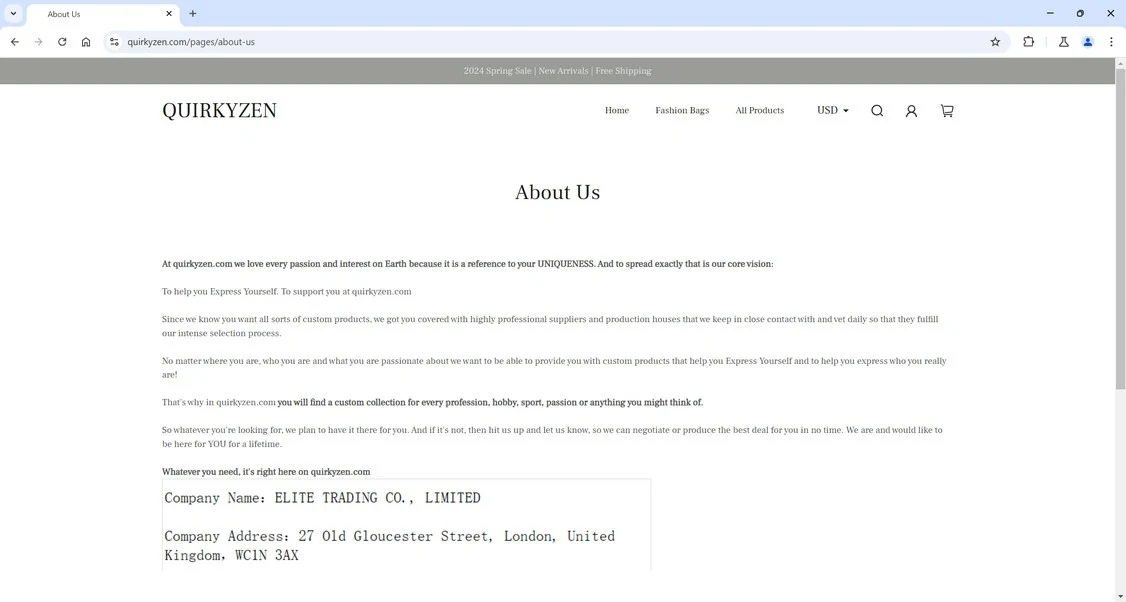Open the Fashion Bags menu item

[x=682, y=111]
